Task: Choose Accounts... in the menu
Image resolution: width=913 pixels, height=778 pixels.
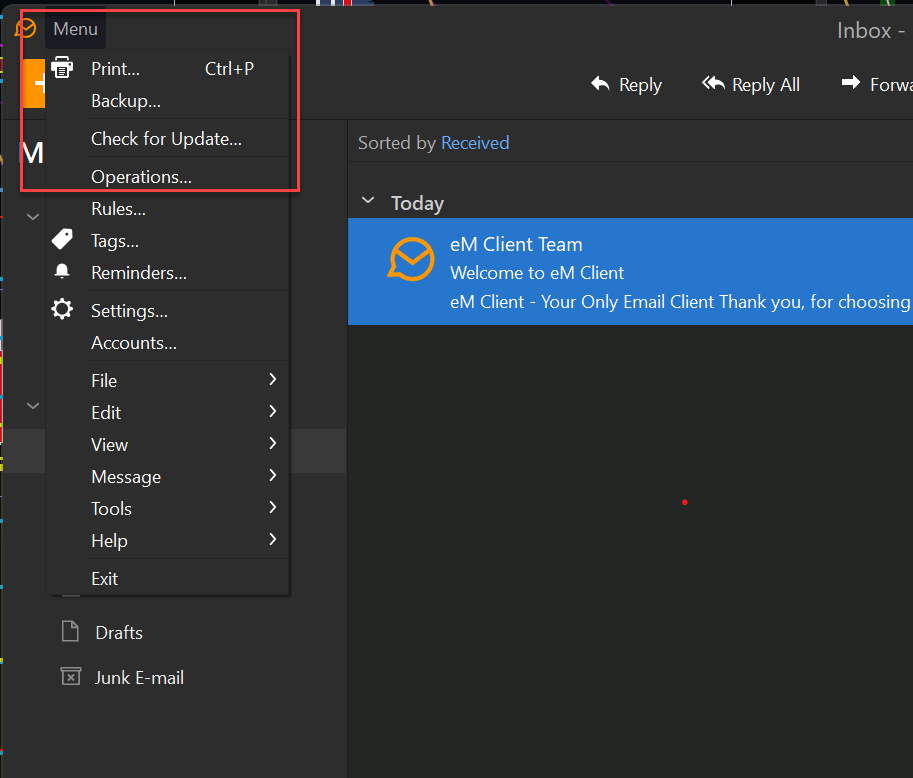Action: point(167,343)
